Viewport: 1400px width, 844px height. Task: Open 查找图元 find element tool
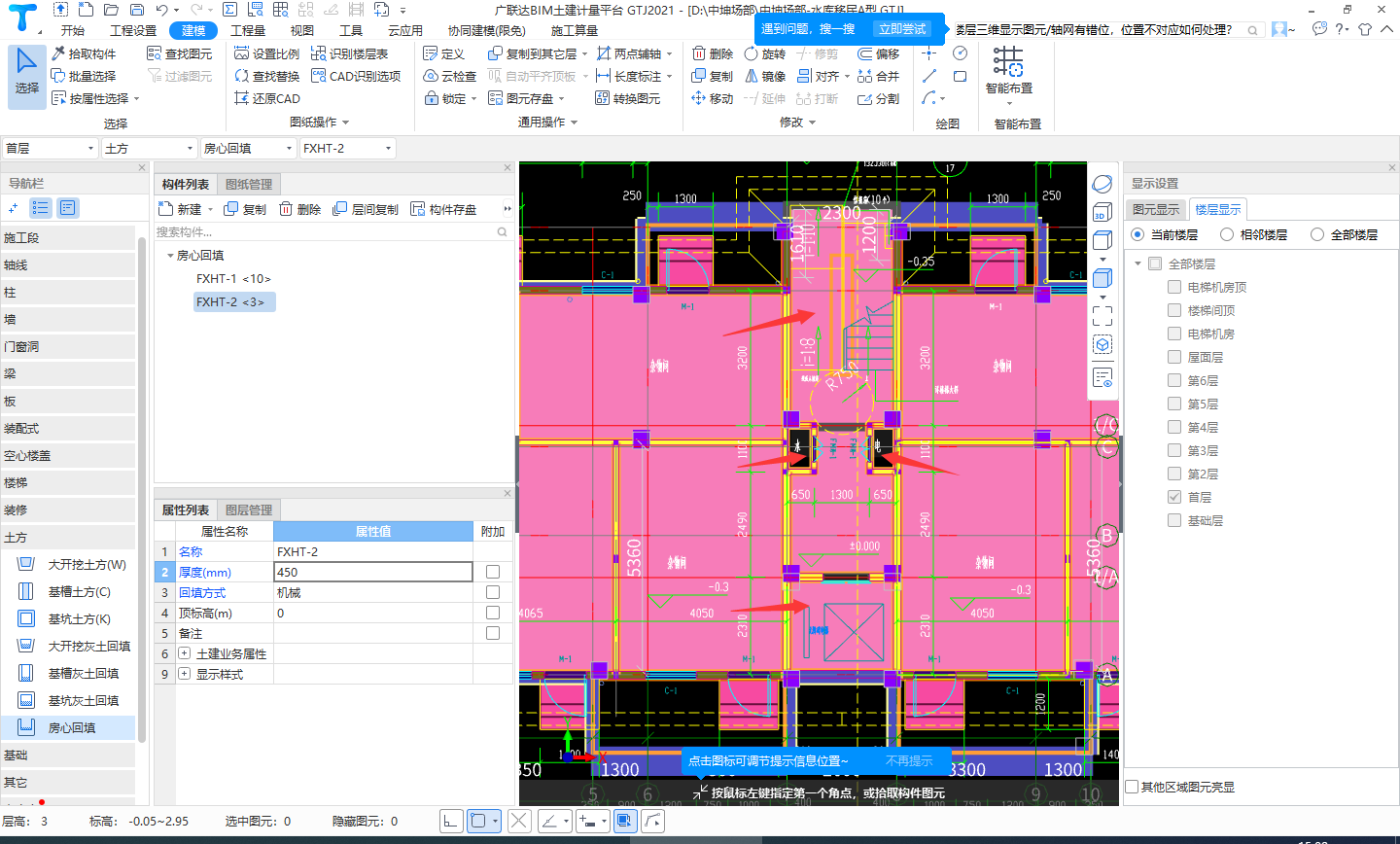179,53
